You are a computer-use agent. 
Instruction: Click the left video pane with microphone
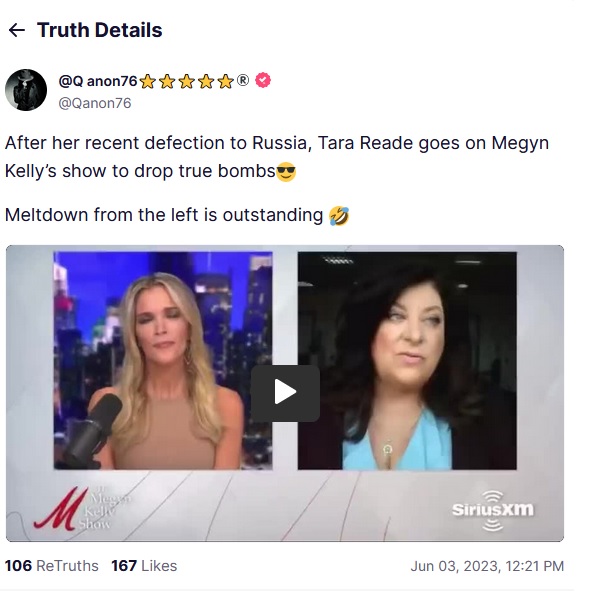[163, 360]
